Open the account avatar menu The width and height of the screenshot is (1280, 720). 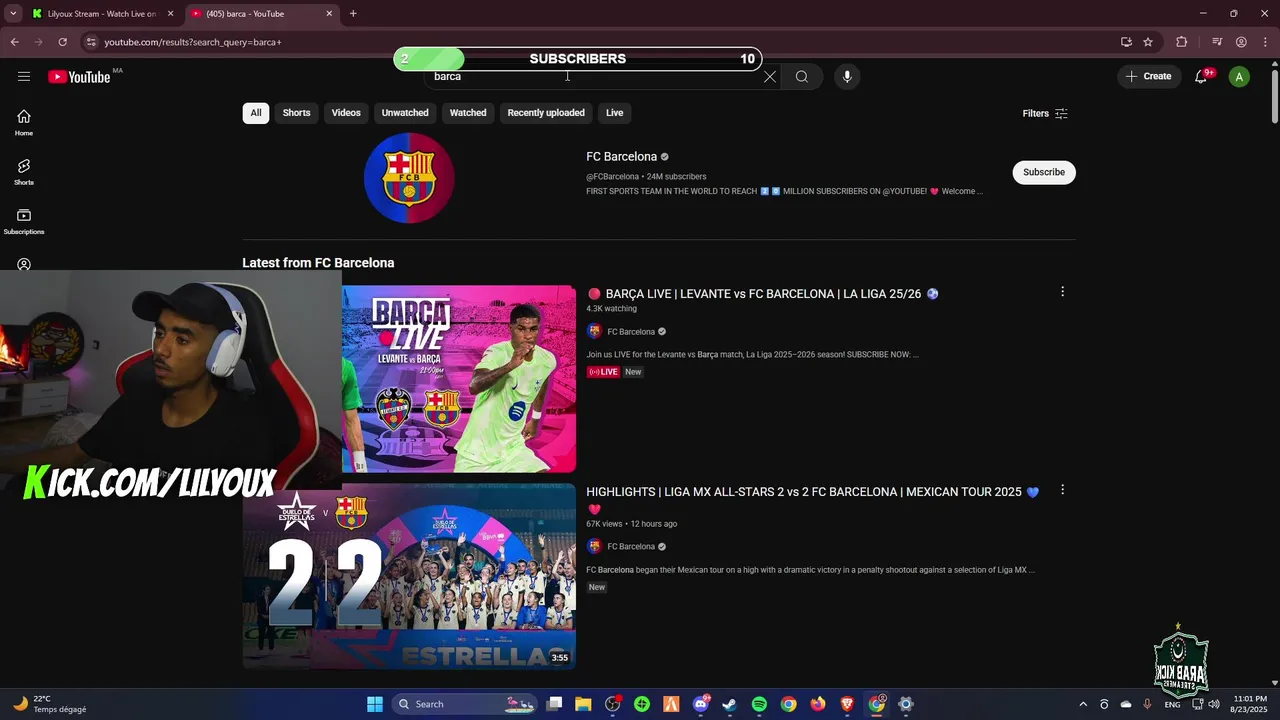1239,77
